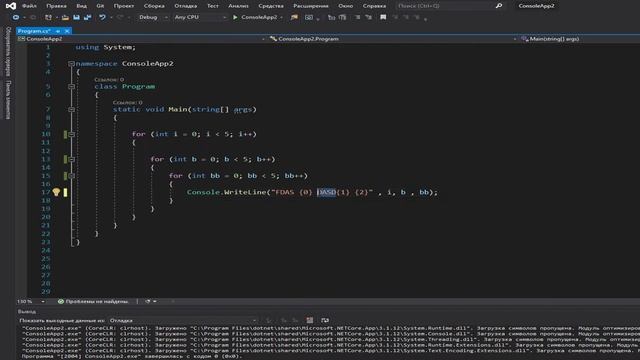Click the Visual Studio logo icon
The image size is (640, 360).
[x=11, y=6]
